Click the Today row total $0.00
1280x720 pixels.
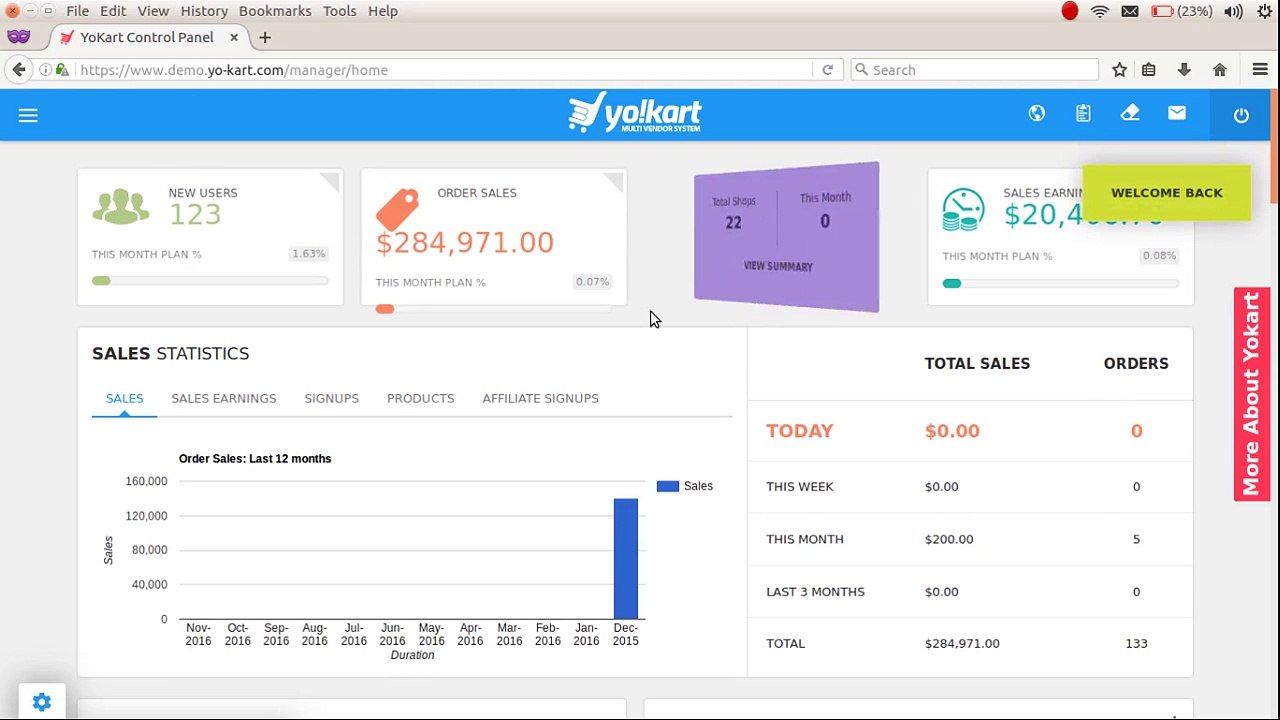[952, 431]
